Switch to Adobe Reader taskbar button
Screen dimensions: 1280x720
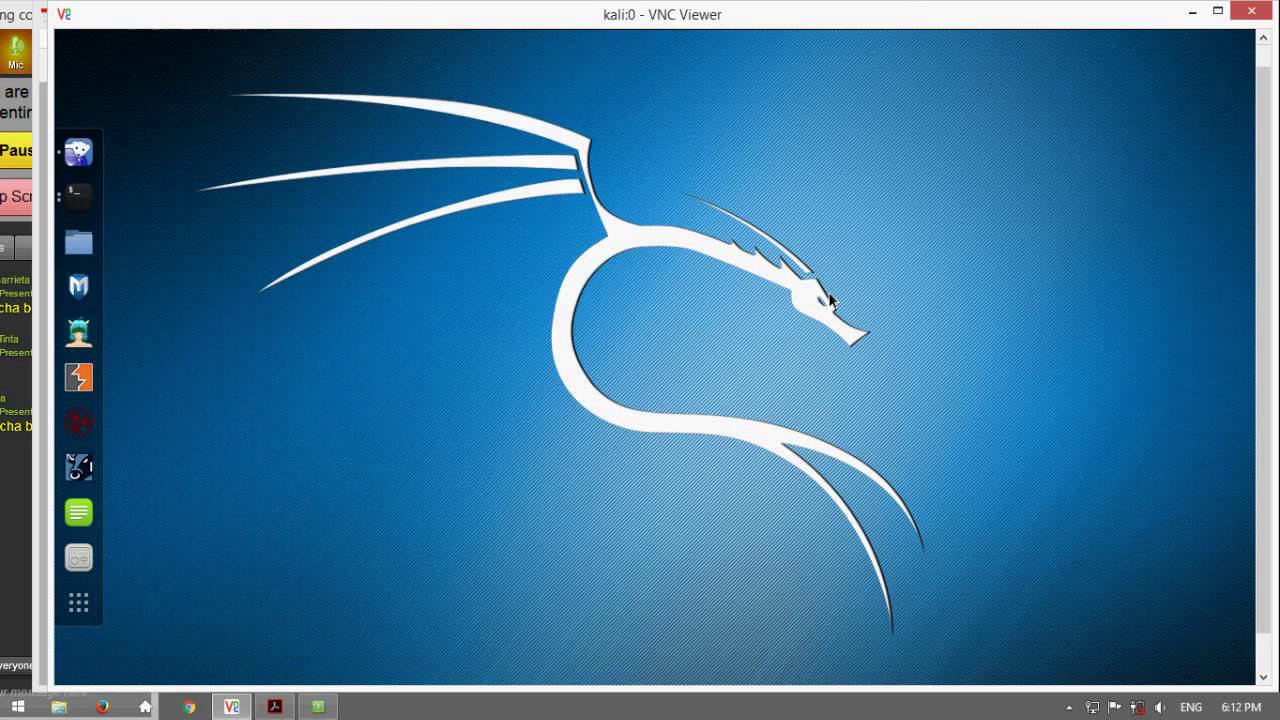coord(275,707)
